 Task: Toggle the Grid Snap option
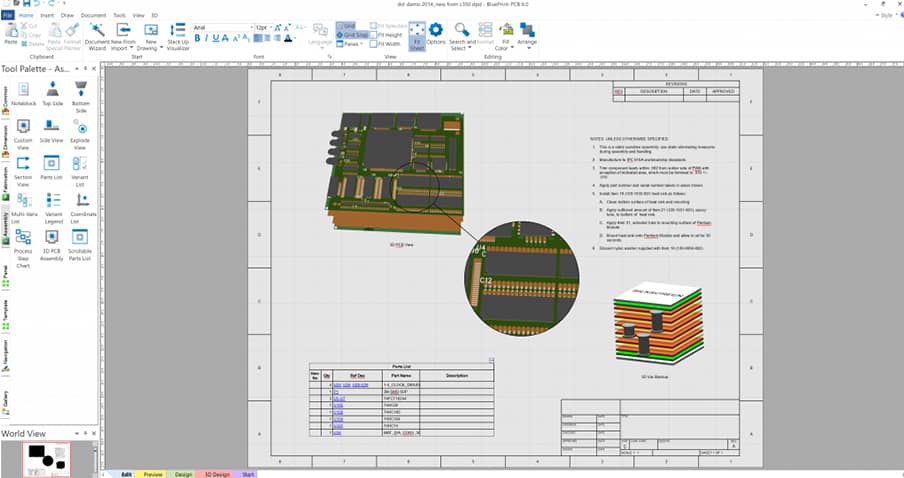(x=353, y=35)
